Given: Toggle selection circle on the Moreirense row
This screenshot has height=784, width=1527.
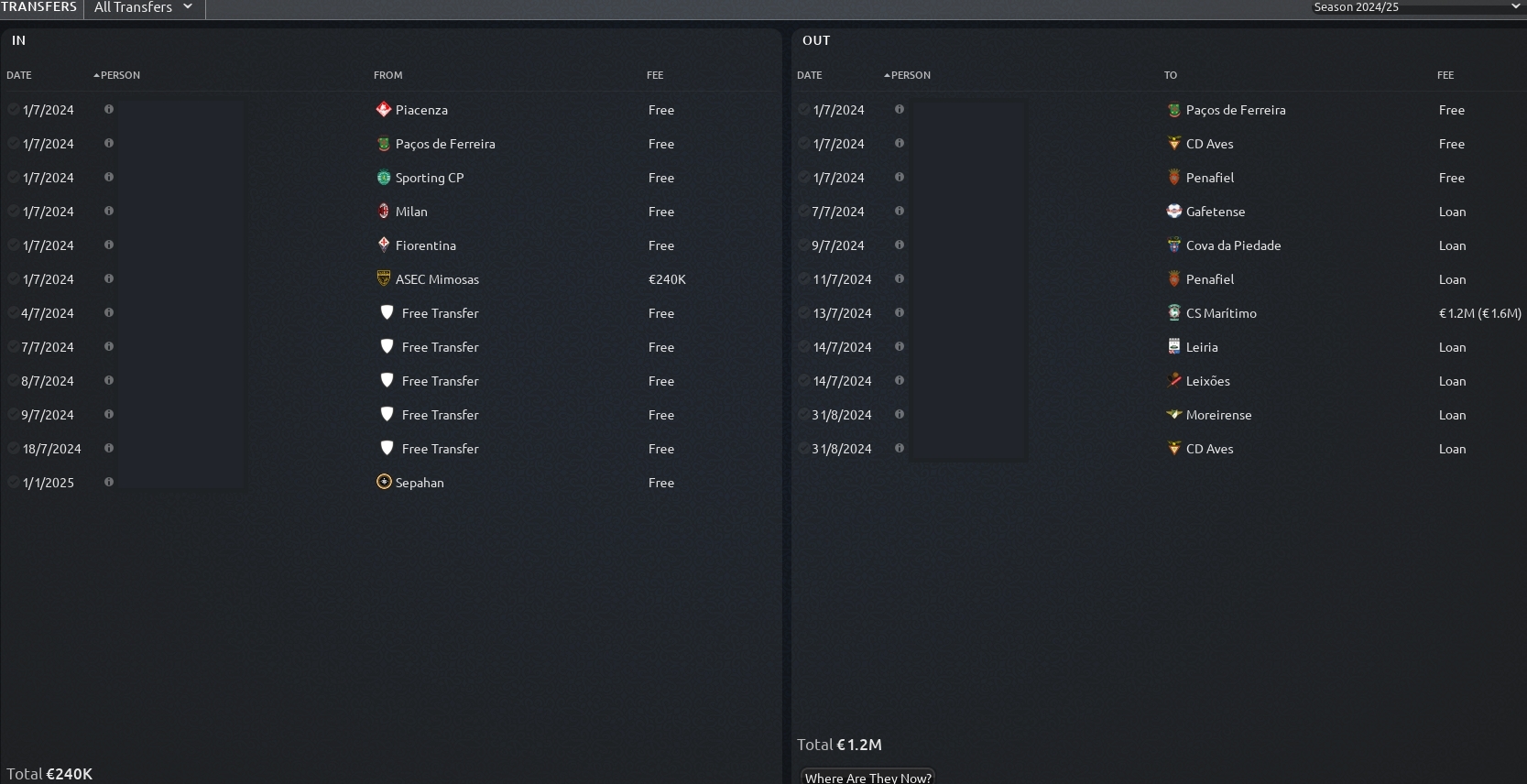Looking at the screenshot, I should 803,415.
